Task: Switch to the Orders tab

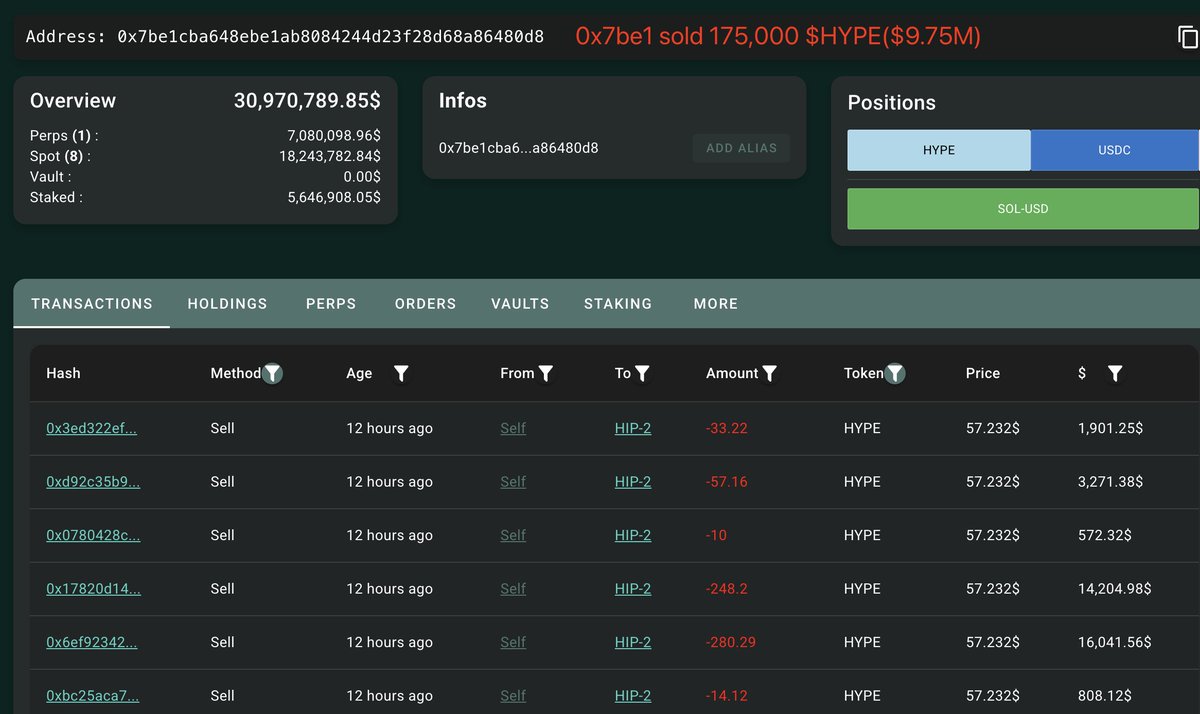Action: (425, 303)
